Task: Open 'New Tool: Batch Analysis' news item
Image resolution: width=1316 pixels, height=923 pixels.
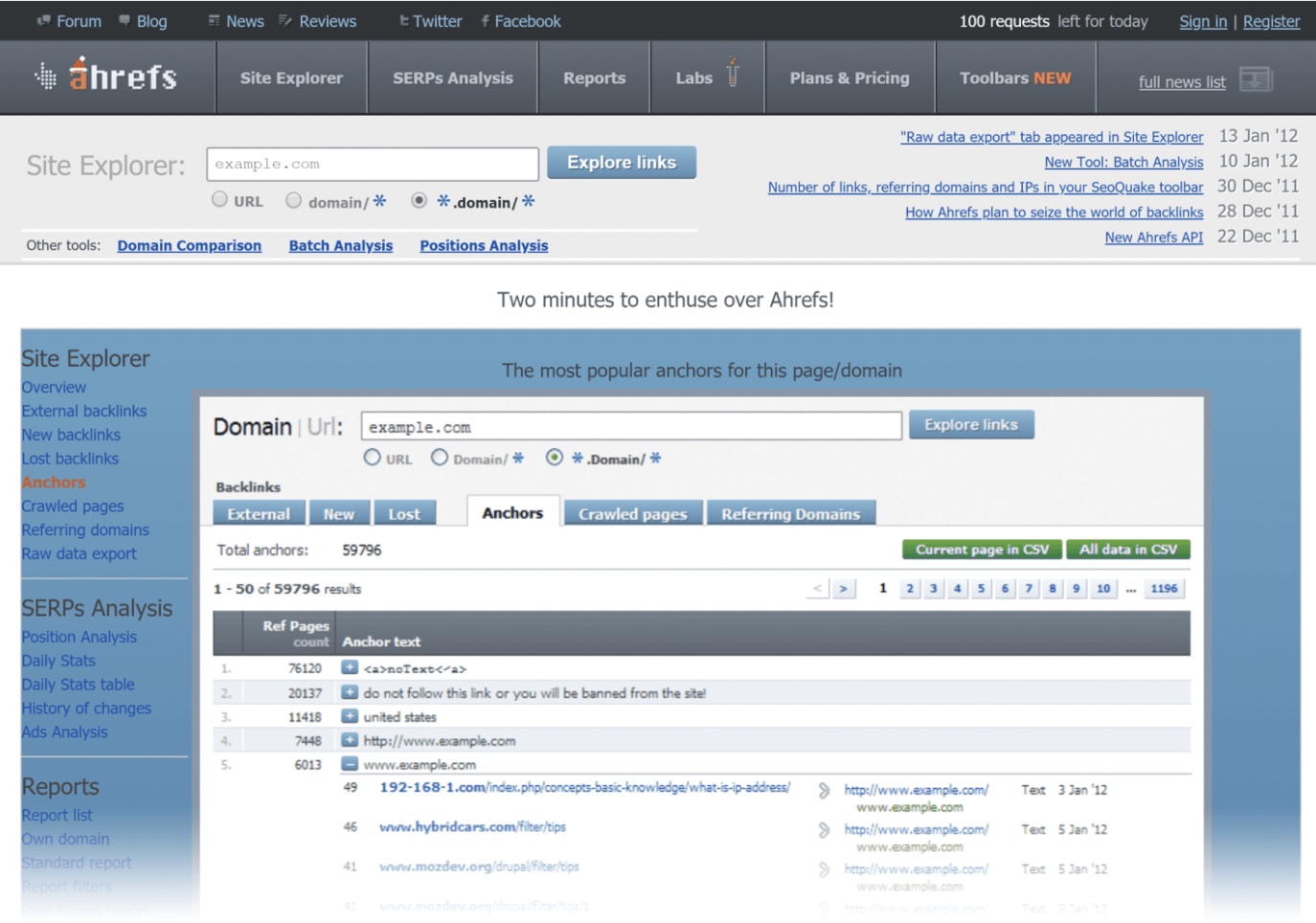Action: [1123, 162]
